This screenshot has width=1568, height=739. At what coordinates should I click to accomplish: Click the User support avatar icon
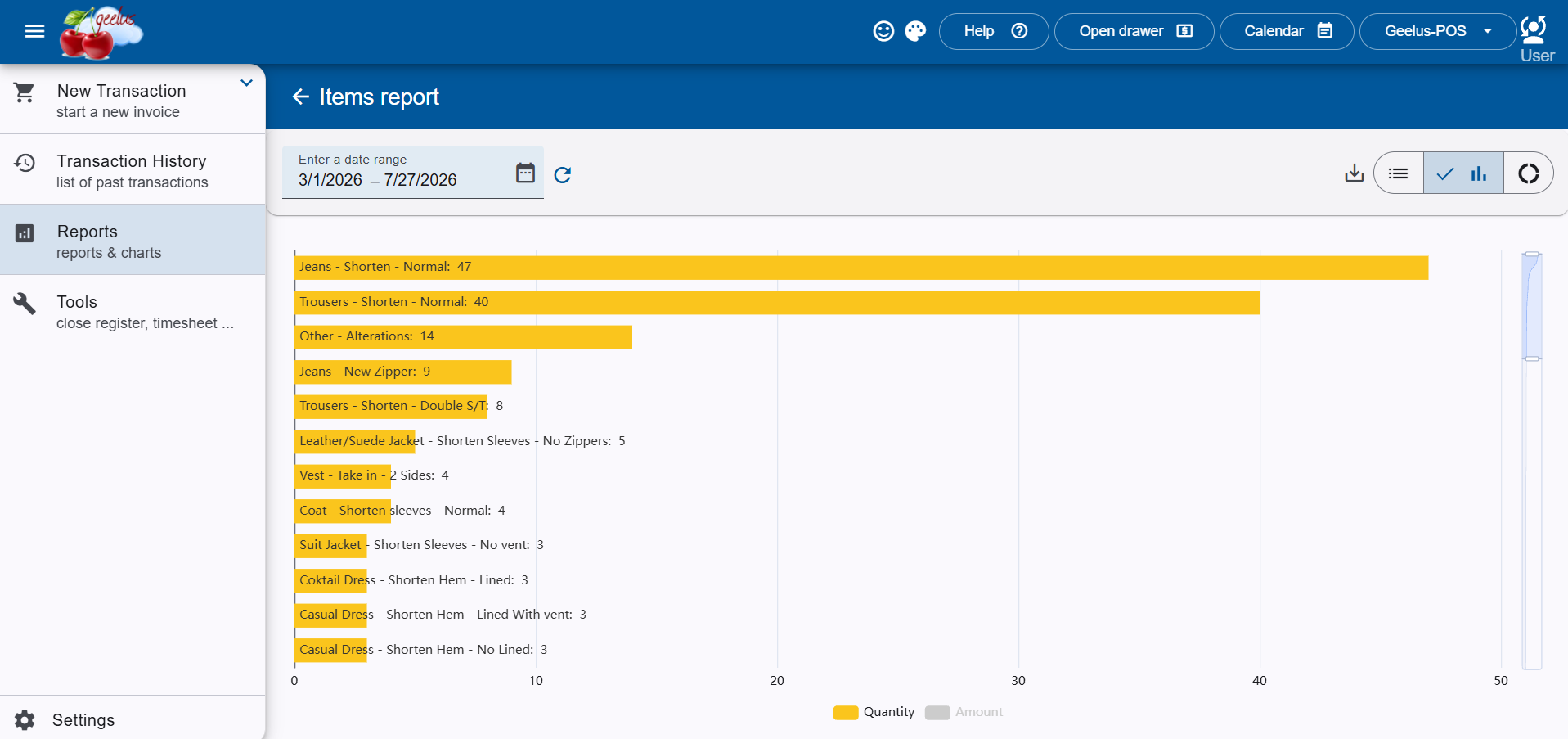tap(1534, 30)
